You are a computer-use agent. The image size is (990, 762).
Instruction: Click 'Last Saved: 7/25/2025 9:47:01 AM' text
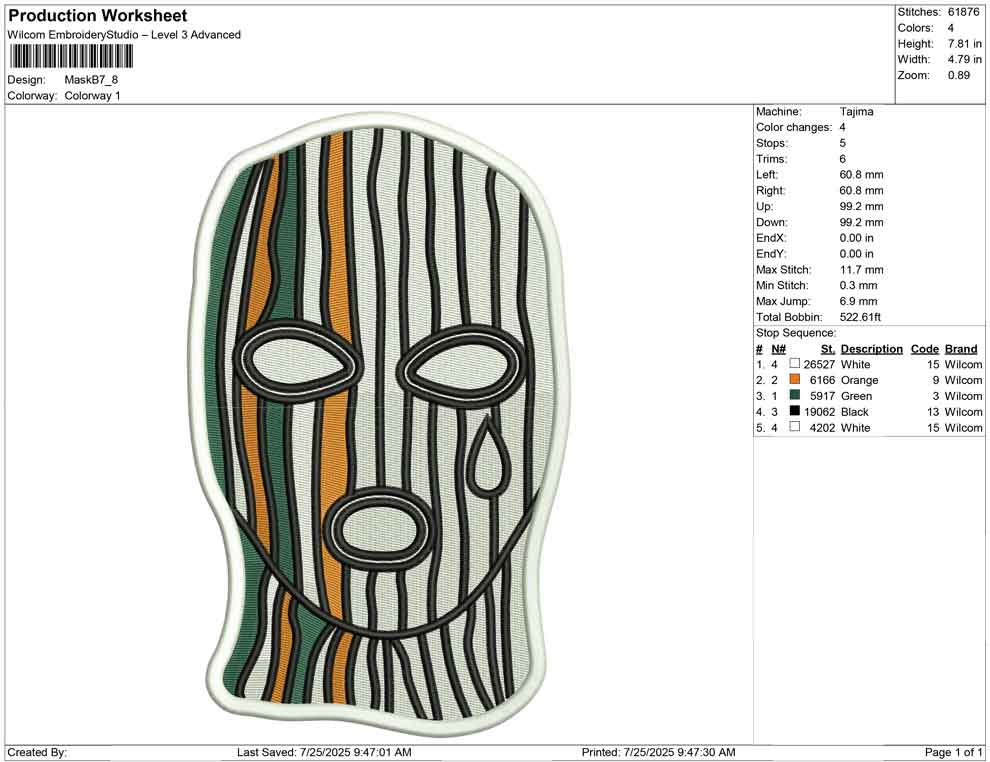pyautogui.click(x=324, y=752)
